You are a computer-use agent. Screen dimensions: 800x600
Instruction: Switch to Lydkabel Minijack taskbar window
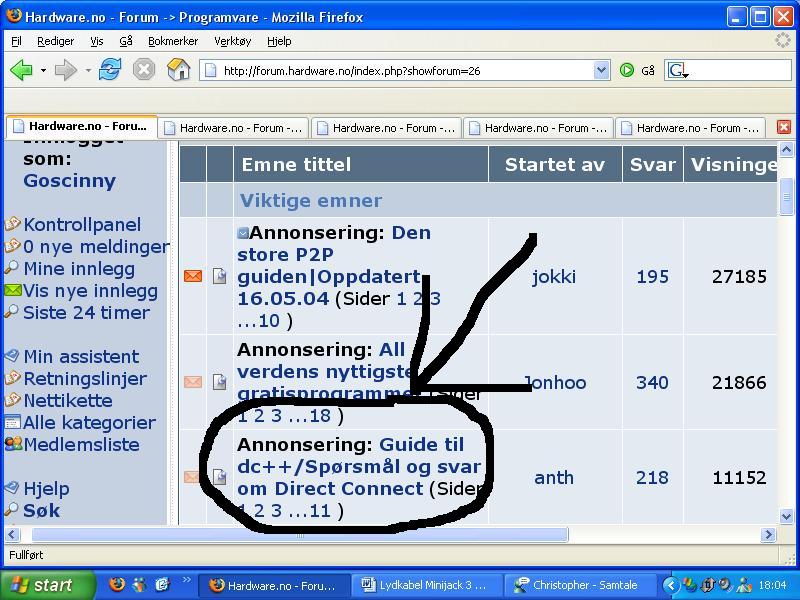pyautogui.click(x=426, y=585)
